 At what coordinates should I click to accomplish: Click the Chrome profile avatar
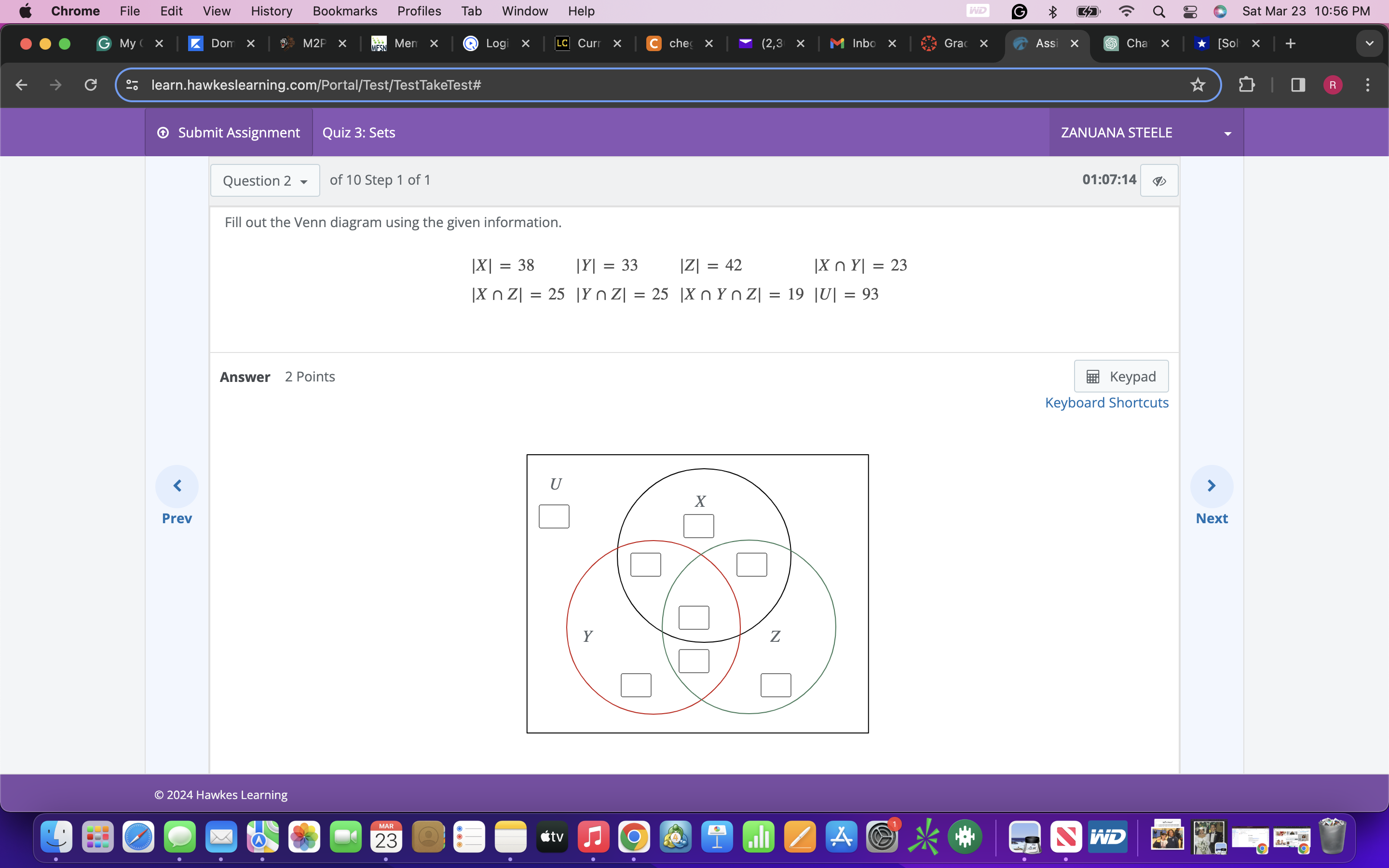pos(1332,85)
